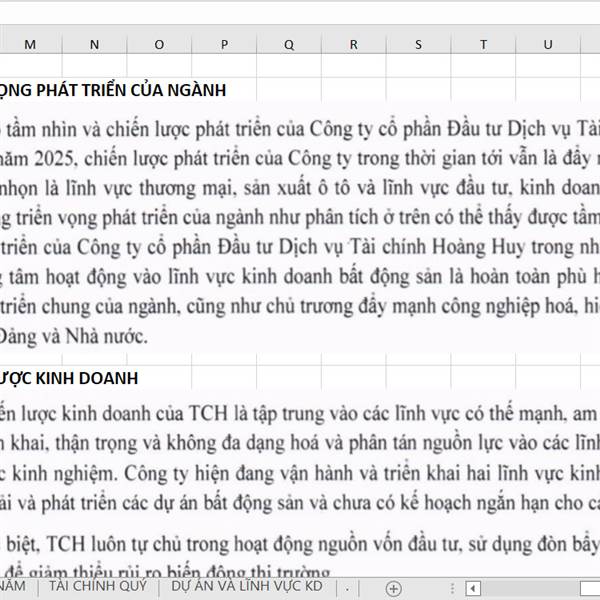The width and height of the screenshot is (600, 600).
Task: Select column N header
Action: [x=95, y=44]
